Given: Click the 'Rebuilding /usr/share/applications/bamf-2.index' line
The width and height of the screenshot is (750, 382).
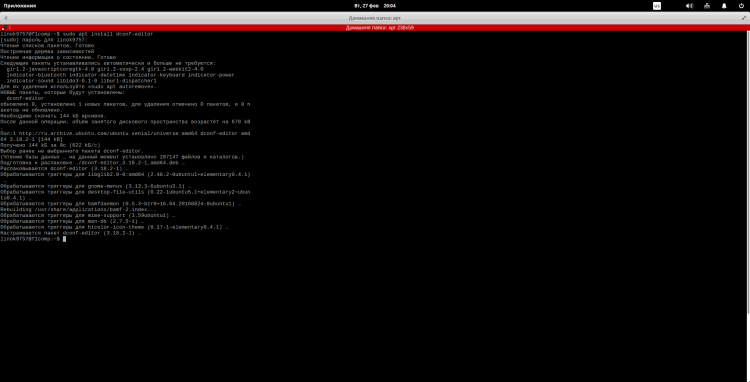Looking at the screenshot, I should click(x=78, y=209).
